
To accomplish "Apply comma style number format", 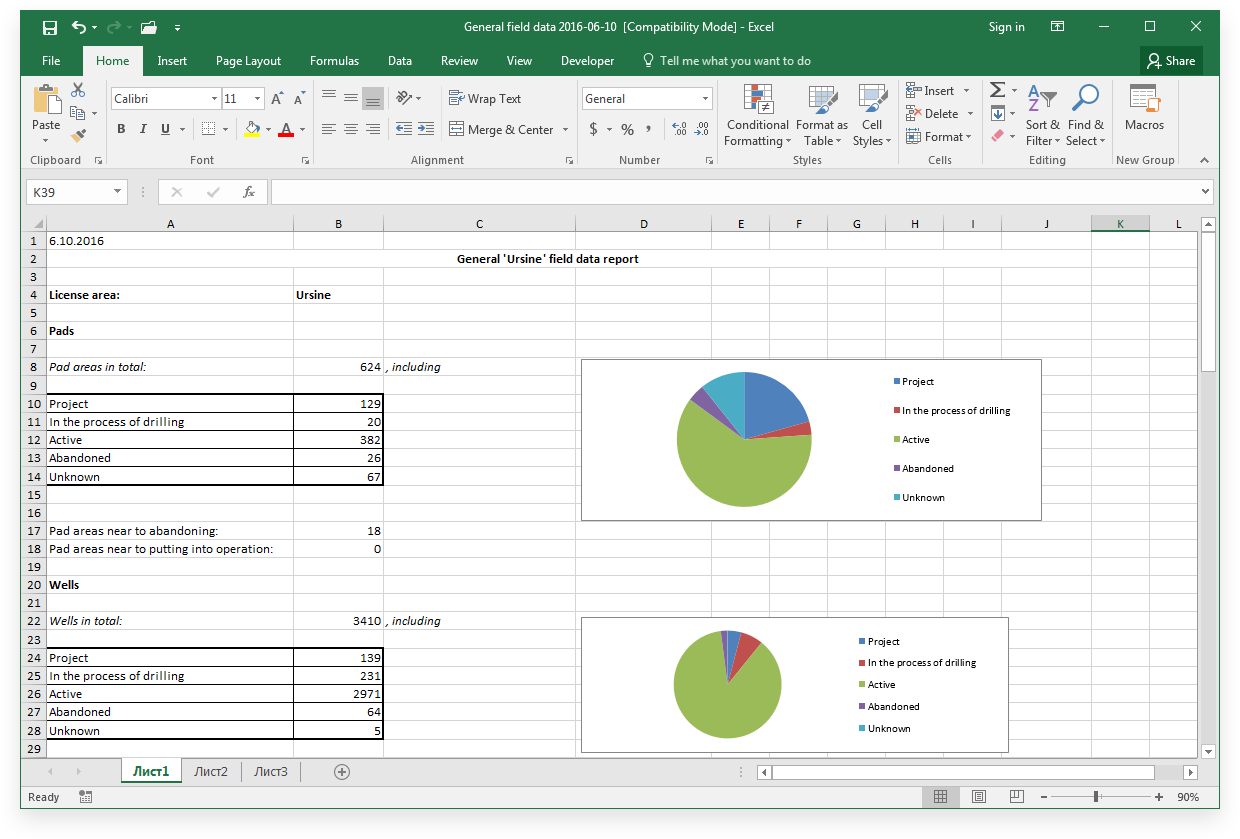I will click(649, 129).
